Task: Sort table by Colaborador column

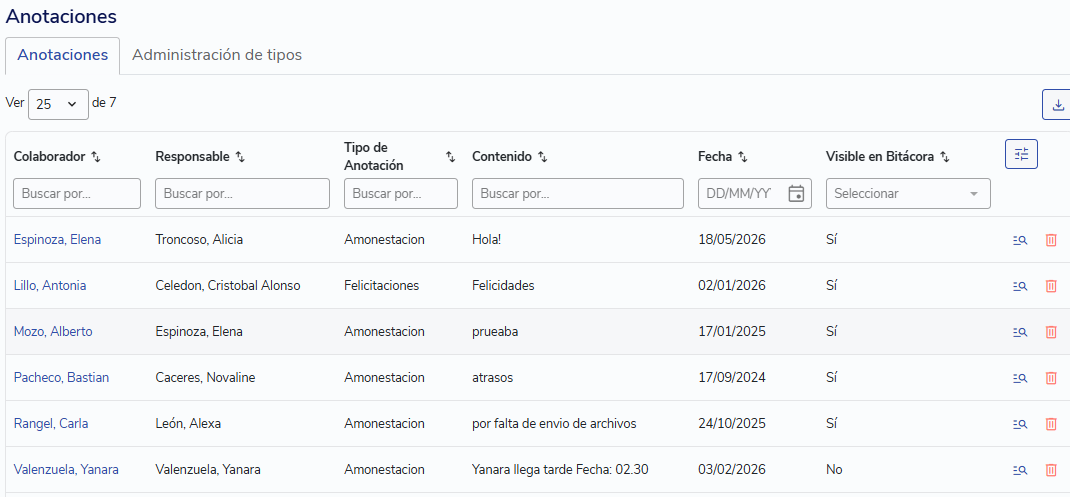Action: point(96,157)
